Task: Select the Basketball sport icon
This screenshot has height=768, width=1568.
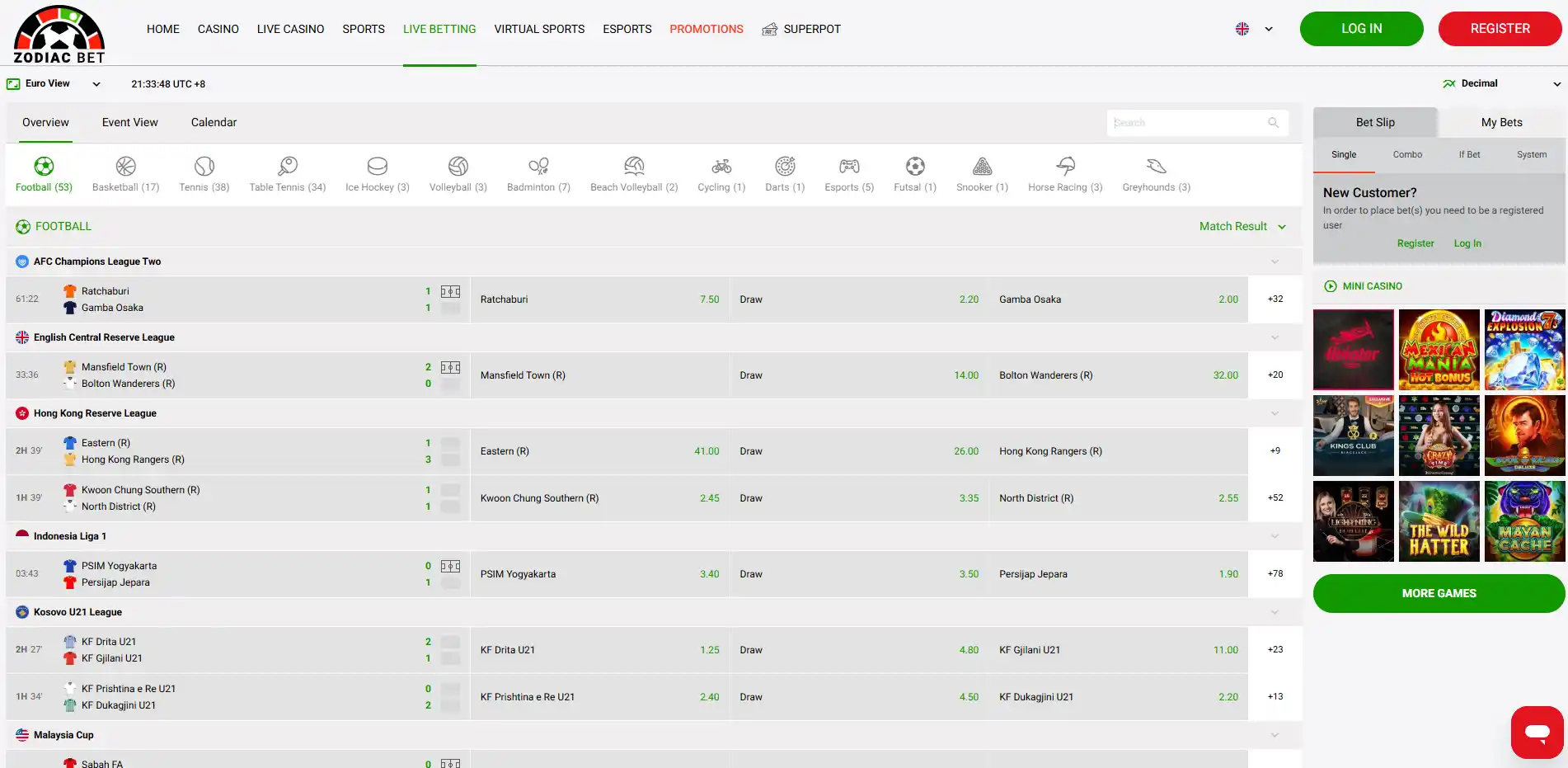Action: point(125,167)
